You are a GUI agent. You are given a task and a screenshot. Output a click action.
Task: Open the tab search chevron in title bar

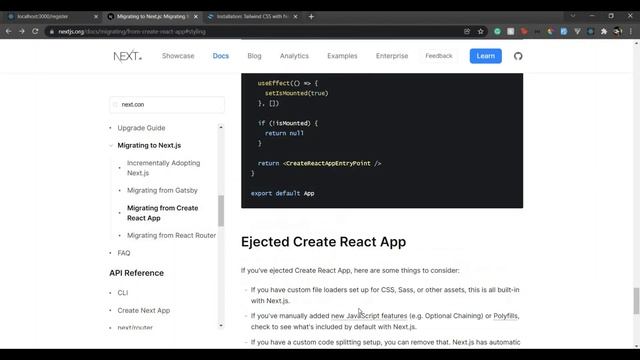pos(573,16)
